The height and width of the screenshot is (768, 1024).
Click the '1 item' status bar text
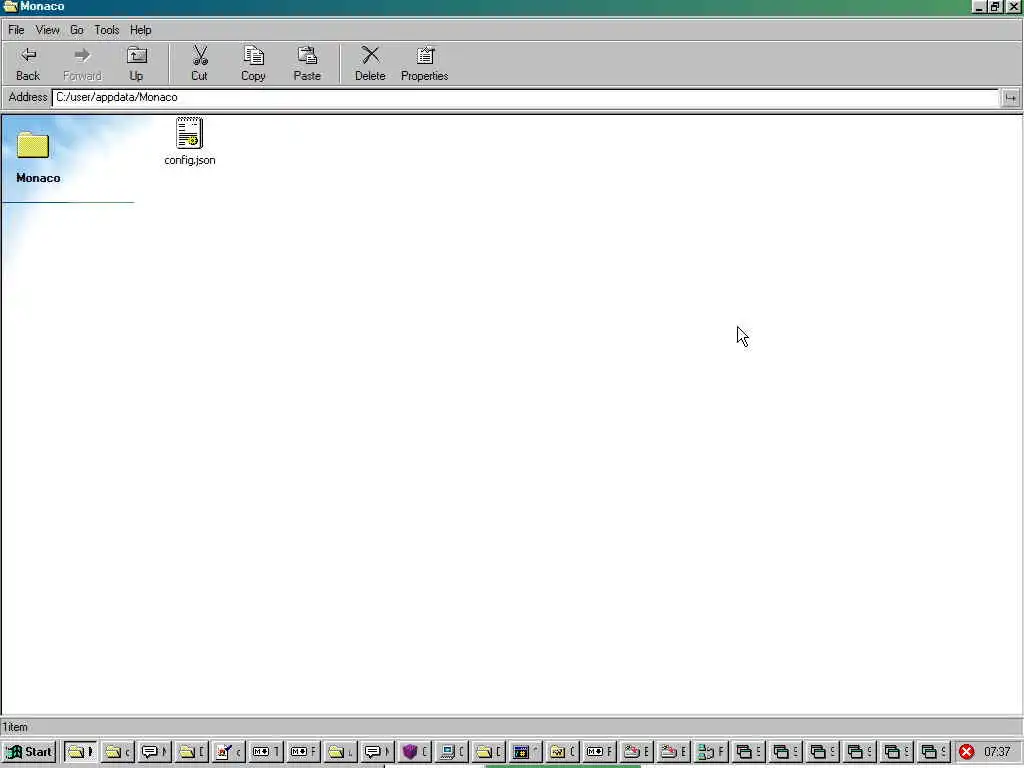click(x=14, y=727)
